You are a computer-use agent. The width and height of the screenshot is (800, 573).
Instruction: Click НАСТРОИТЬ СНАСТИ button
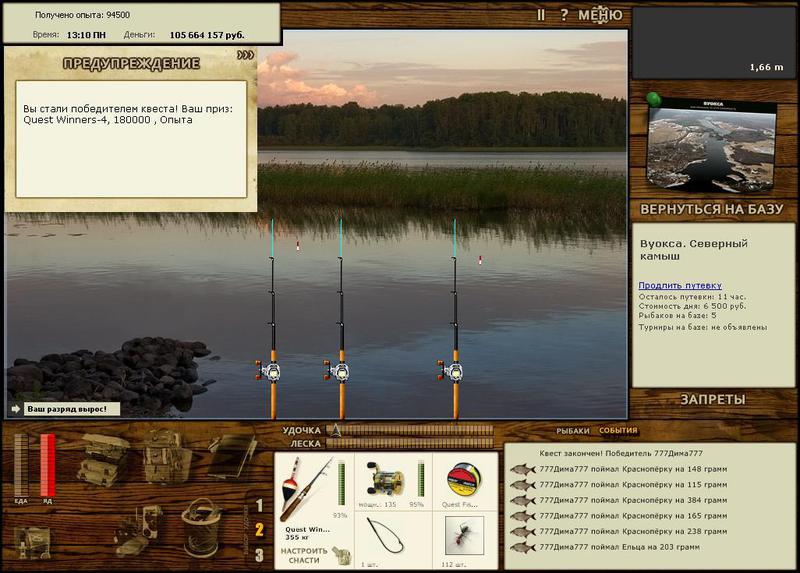(x=304, y=556)
